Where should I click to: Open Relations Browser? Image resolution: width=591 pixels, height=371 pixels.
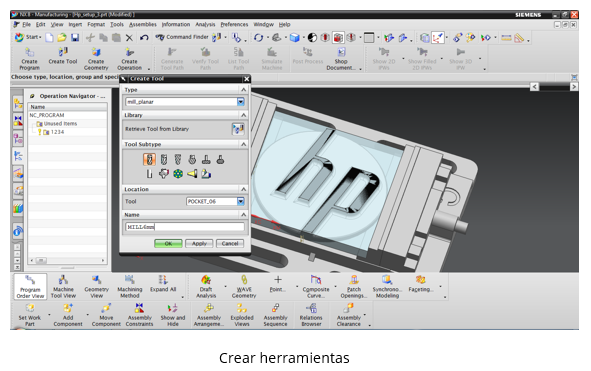click(311, 315)
